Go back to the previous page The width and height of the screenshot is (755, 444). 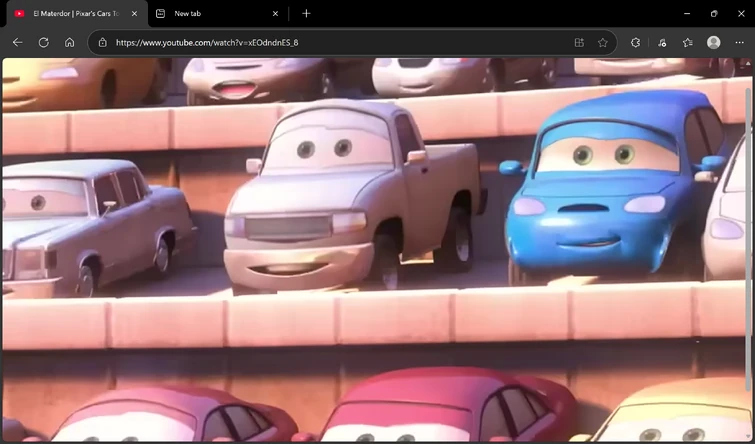(x=17, y=42)
